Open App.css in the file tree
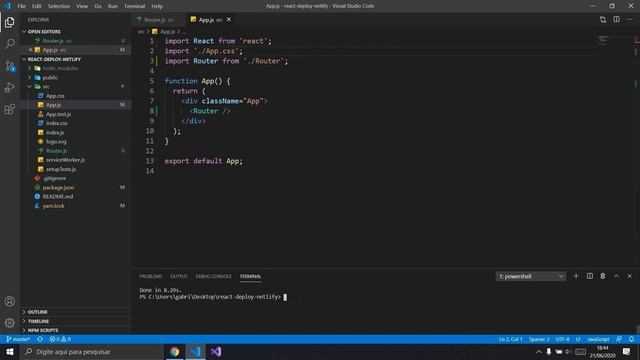640x360 pixels. (x=55, y=96)
